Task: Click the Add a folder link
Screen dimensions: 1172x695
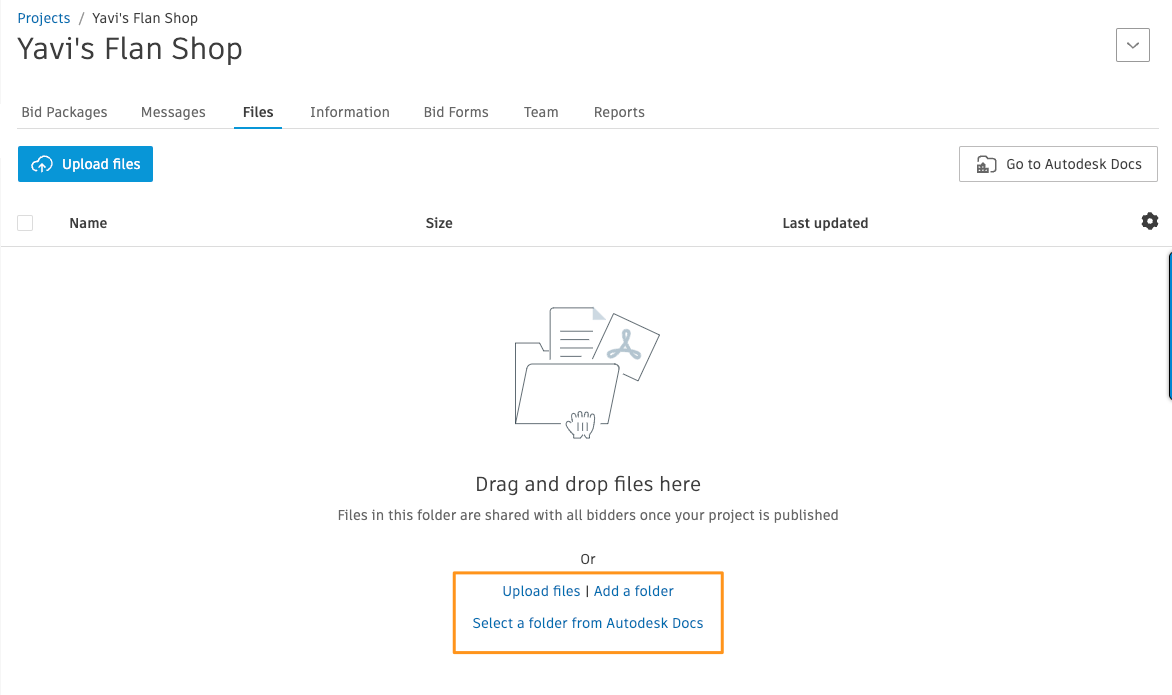Action: pyautogui.click(x=634, y=591)
